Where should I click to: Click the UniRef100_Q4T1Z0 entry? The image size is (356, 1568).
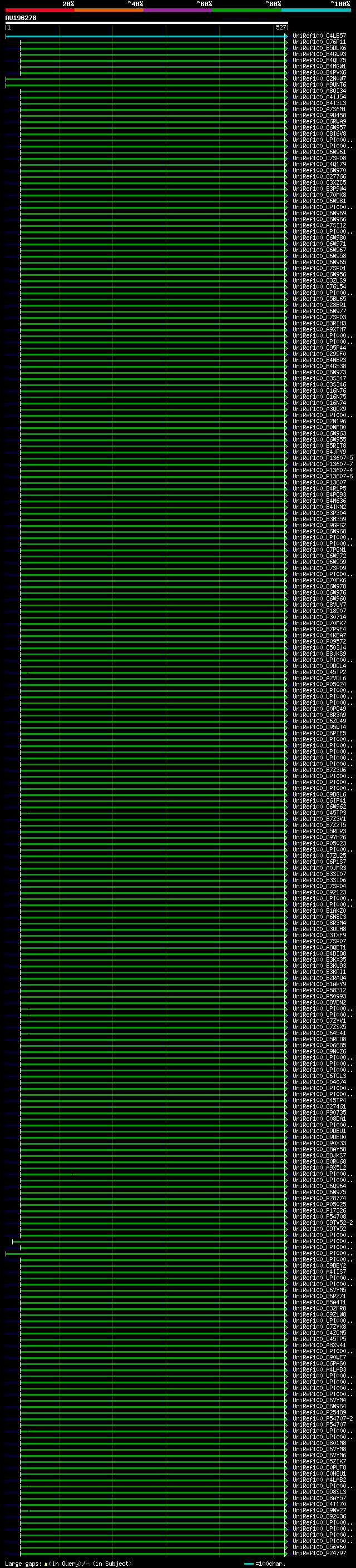point(319,1504)
